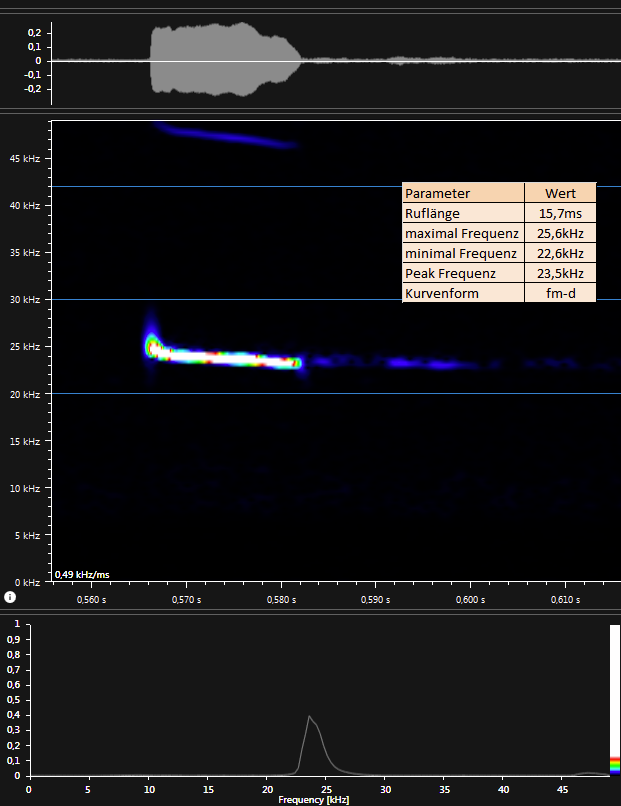Click the spectrum peak near 24 kHz
Screen dimensions: 621x806
coord(309,716)
